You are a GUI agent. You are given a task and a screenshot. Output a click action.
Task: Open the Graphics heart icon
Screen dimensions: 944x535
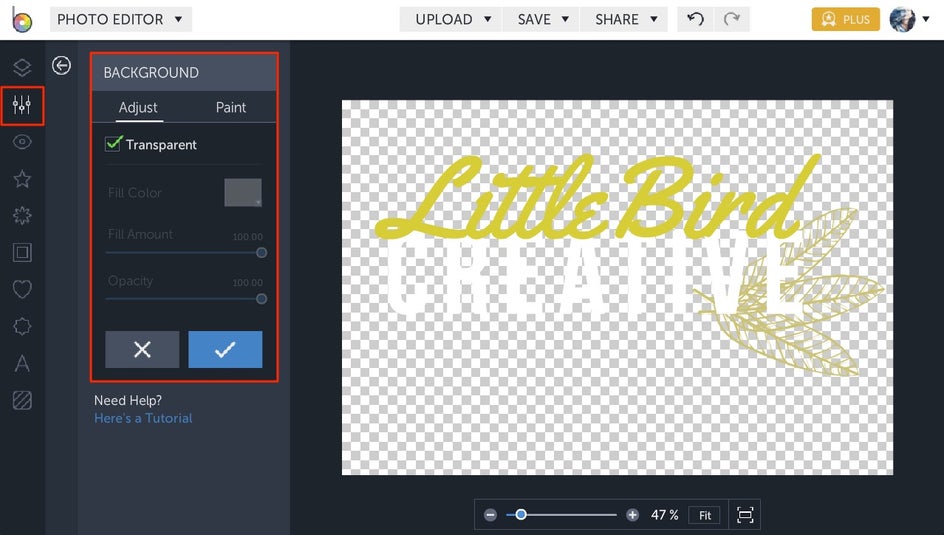pos(22,289)
